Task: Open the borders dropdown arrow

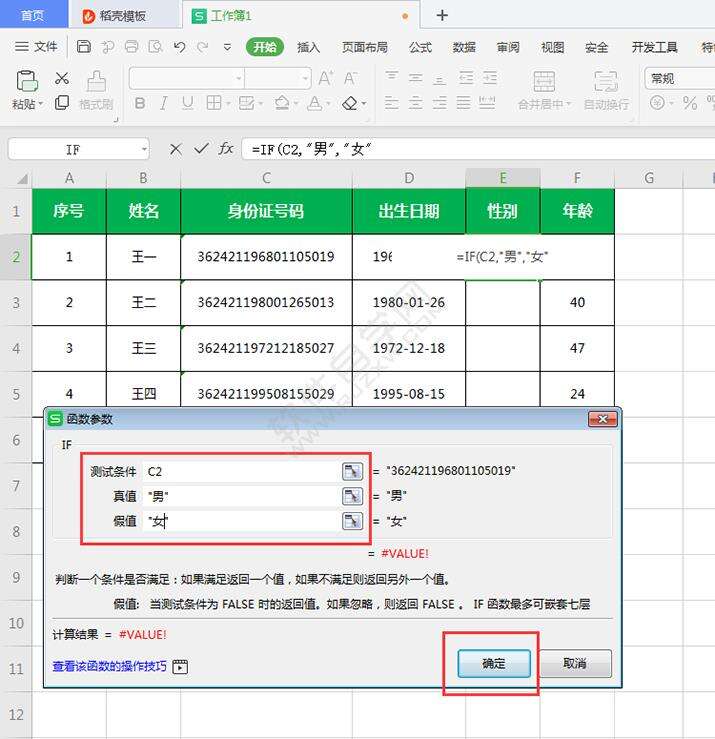Action: pyautogui.click(x=228, y=104)
